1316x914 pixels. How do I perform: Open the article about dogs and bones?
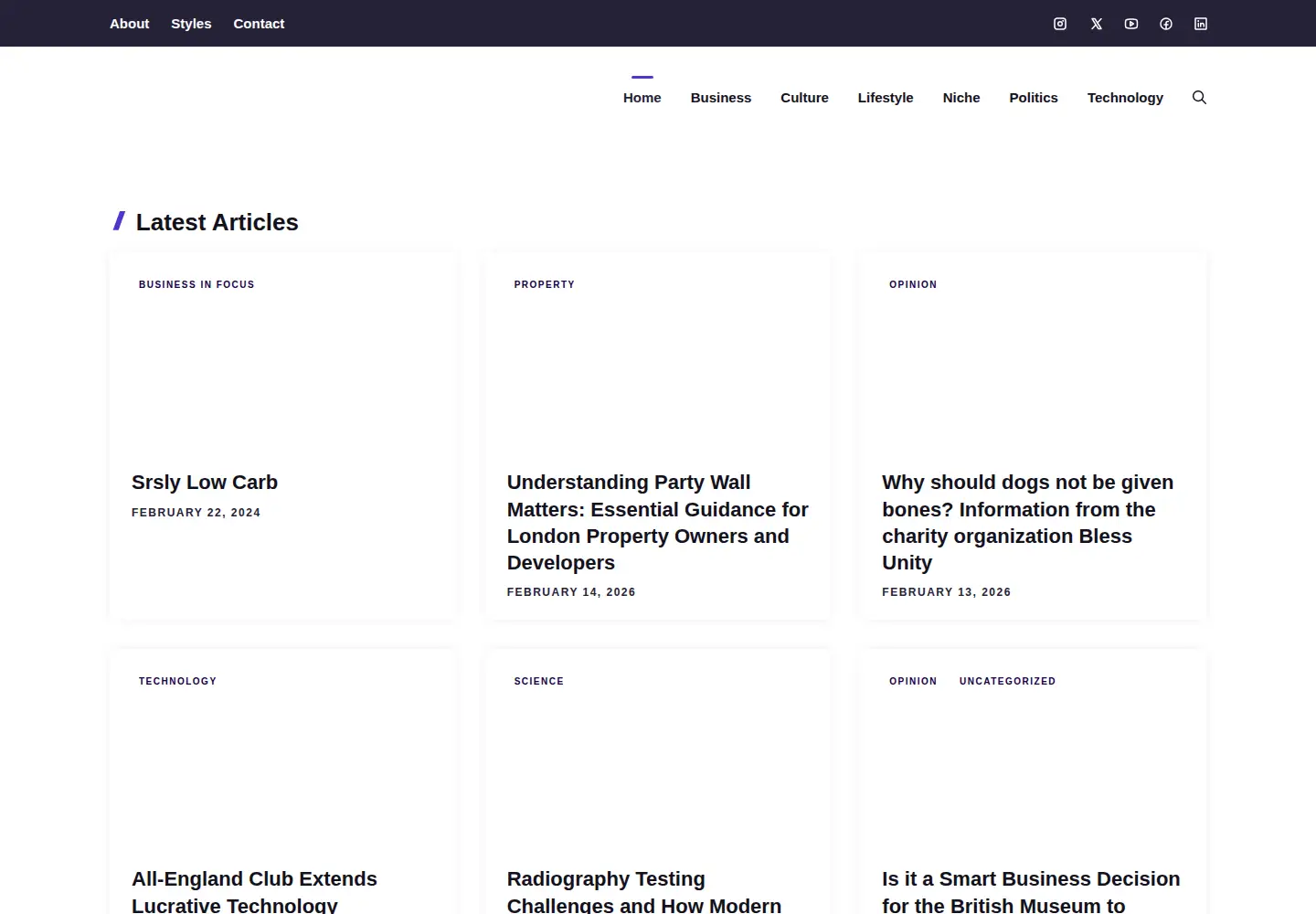[x=1028, y=523]
